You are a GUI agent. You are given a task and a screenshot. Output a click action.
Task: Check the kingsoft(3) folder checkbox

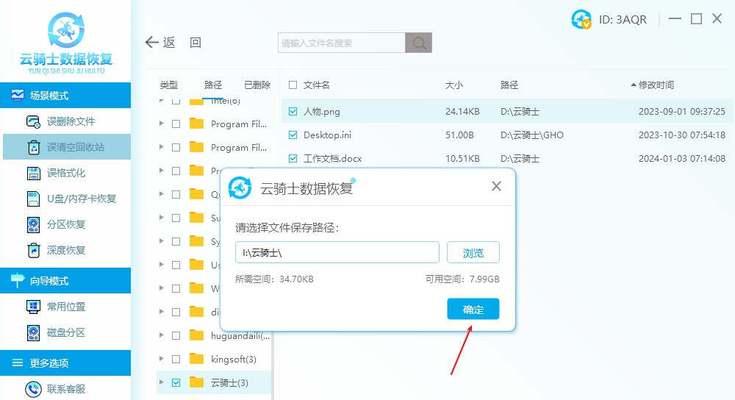click(176, 359)
